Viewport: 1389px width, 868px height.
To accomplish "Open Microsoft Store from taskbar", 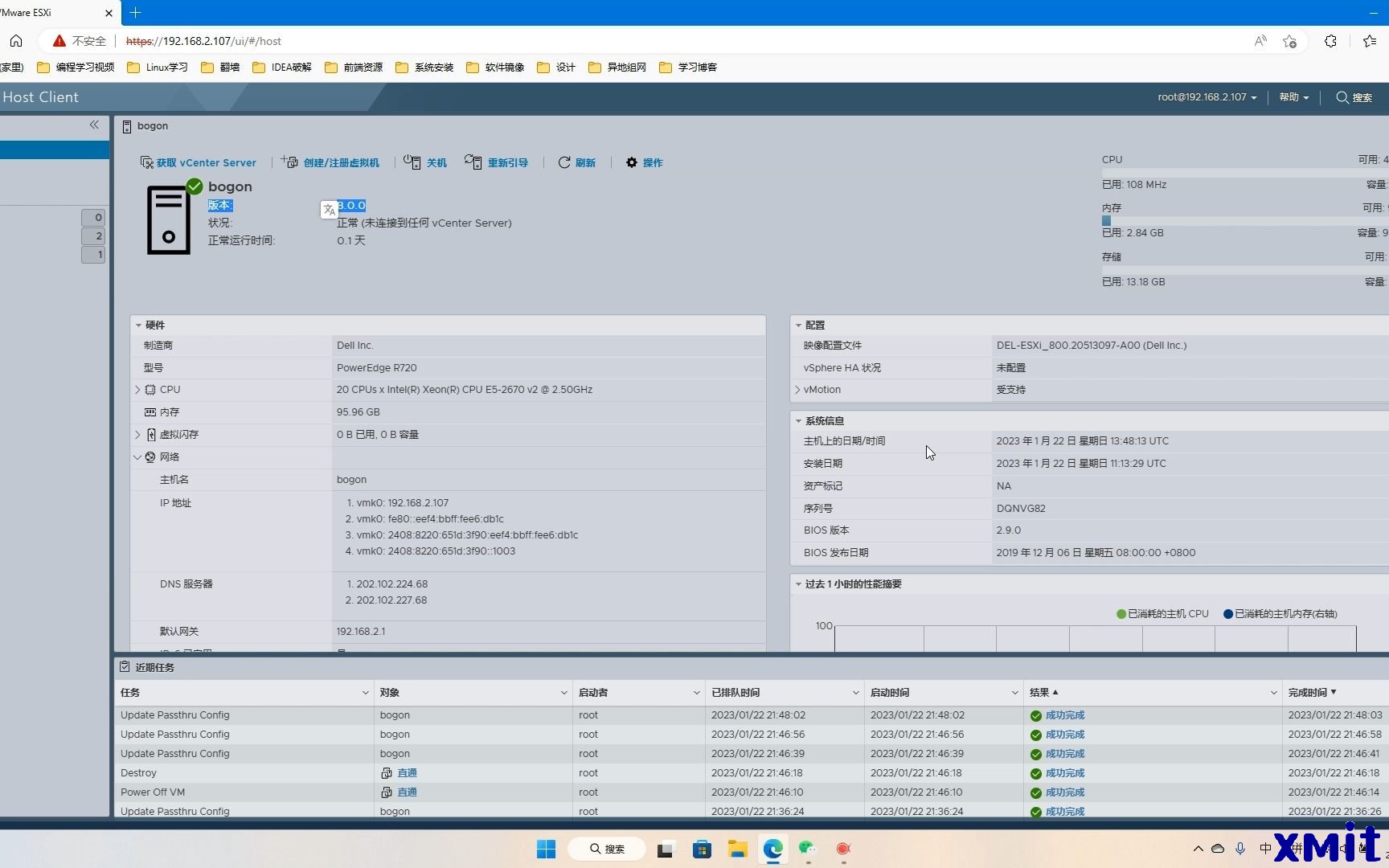I will [x=702, y=850].
